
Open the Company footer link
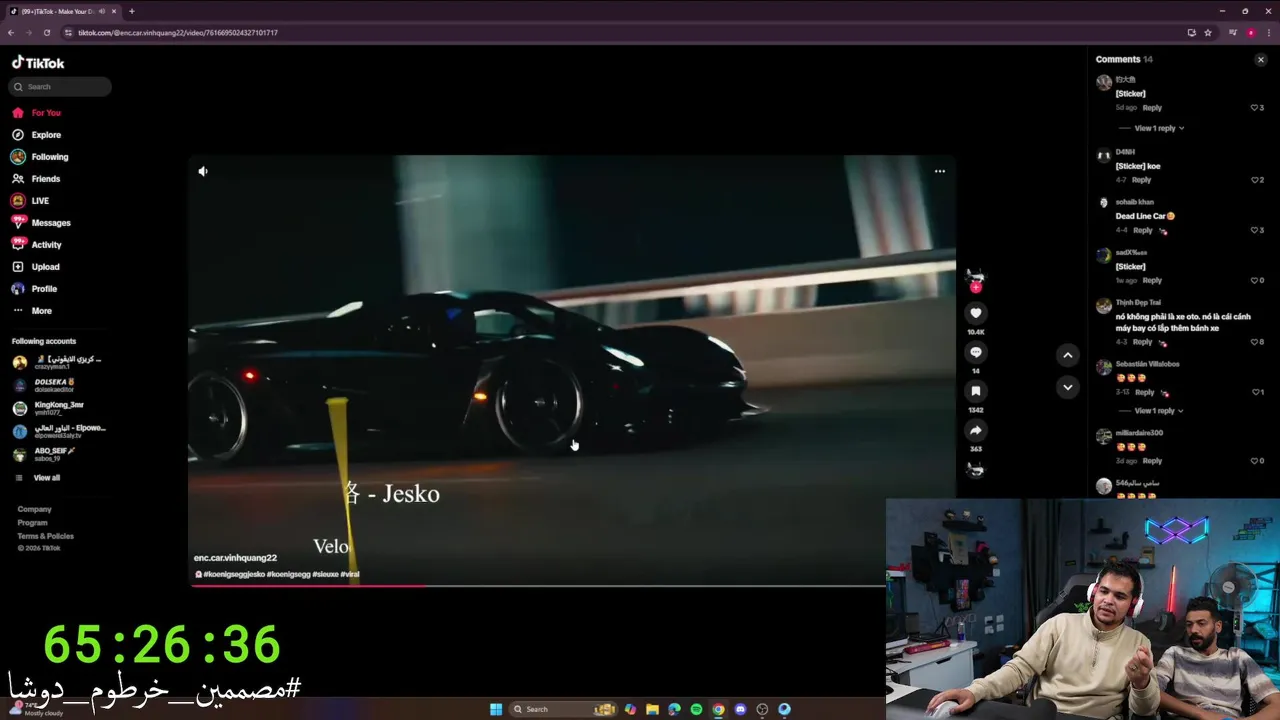pos(34,509)
